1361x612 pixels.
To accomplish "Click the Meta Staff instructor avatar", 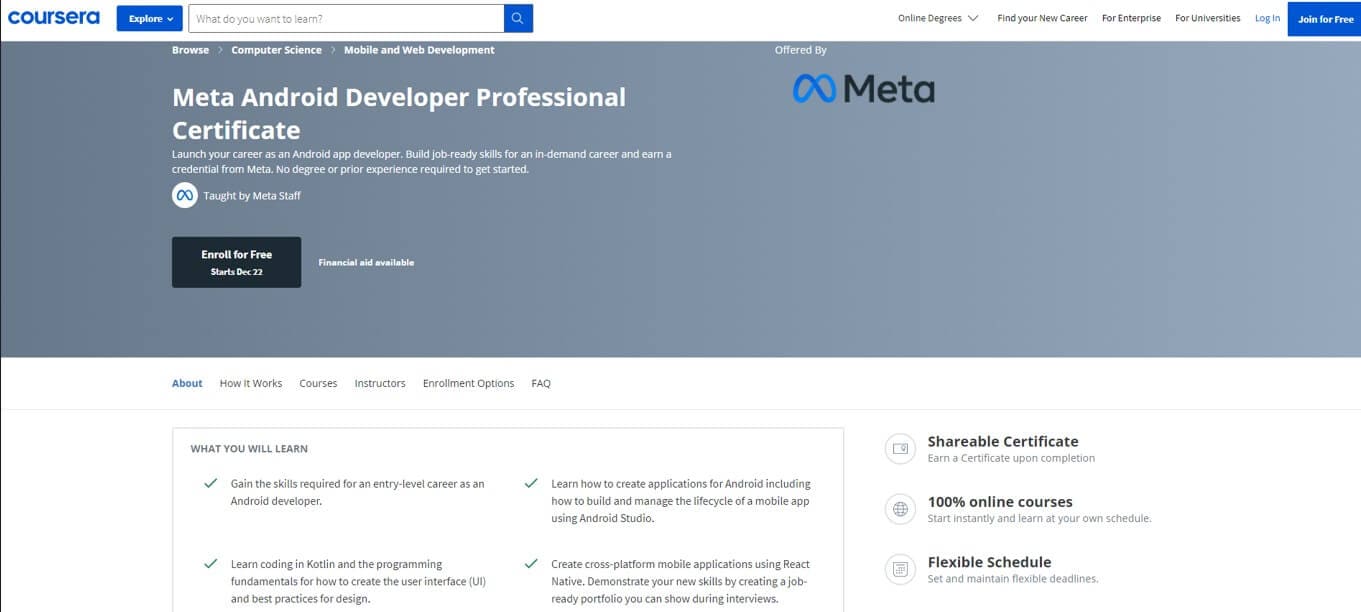I will click(x=184, y=196).
